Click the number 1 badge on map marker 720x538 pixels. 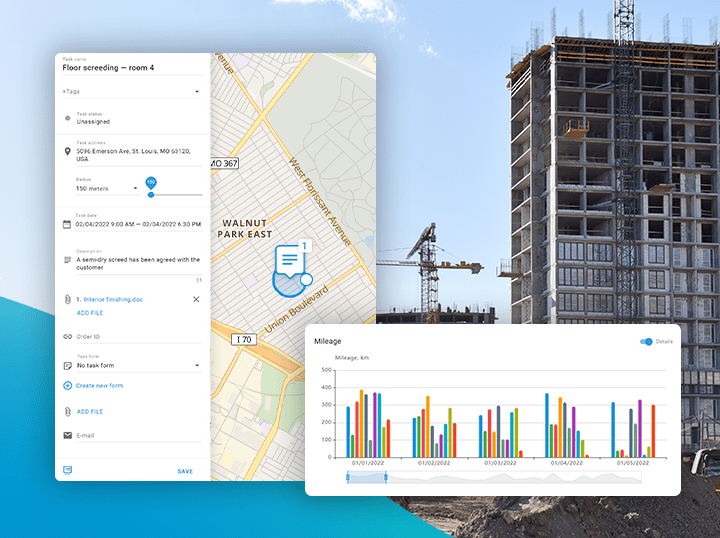[x=305, y=246]
